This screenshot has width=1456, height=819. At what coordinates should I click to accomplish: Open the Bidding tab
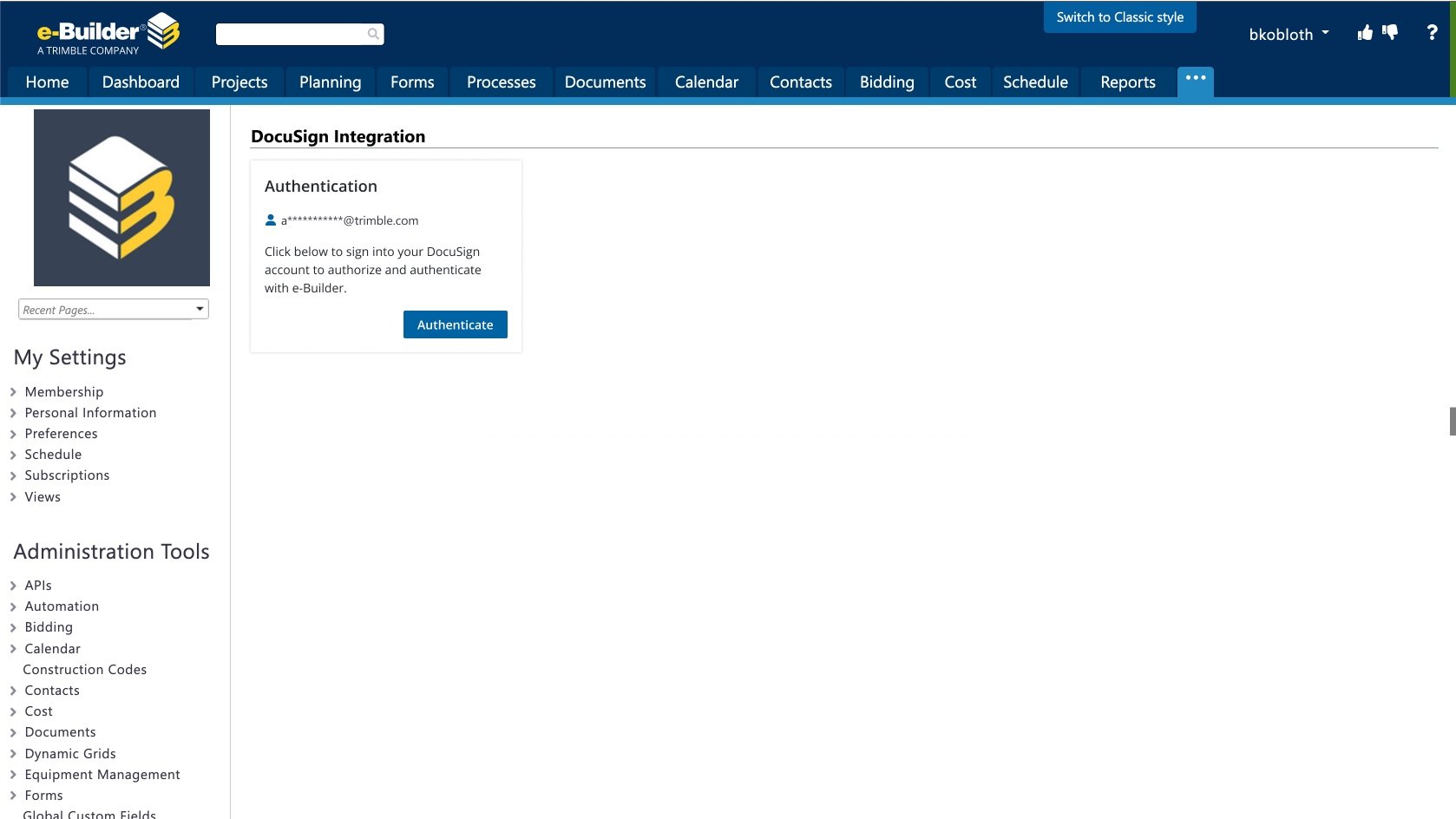pos(887,82)
